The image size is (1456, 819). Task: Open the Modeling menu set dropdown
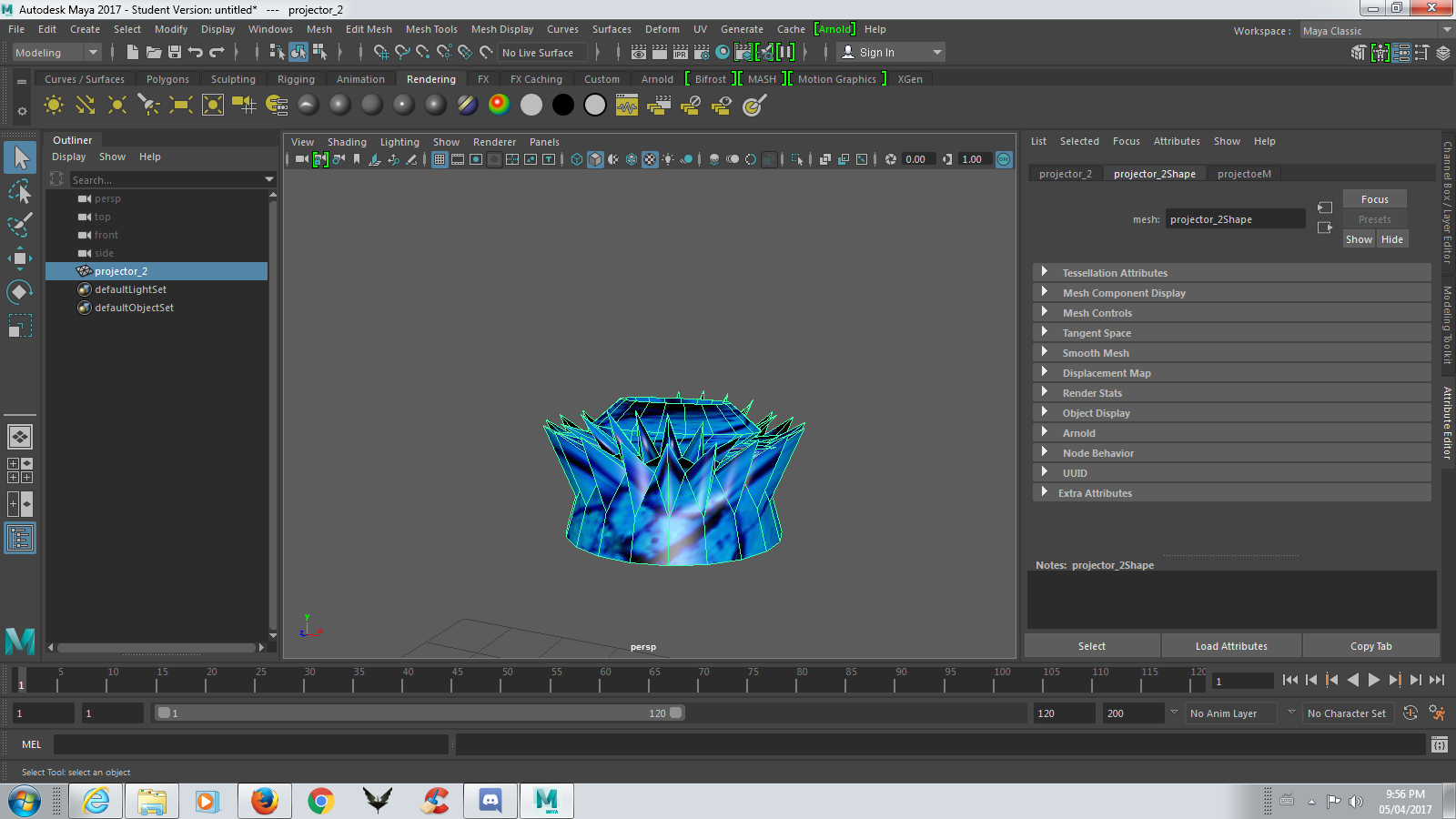56,53
